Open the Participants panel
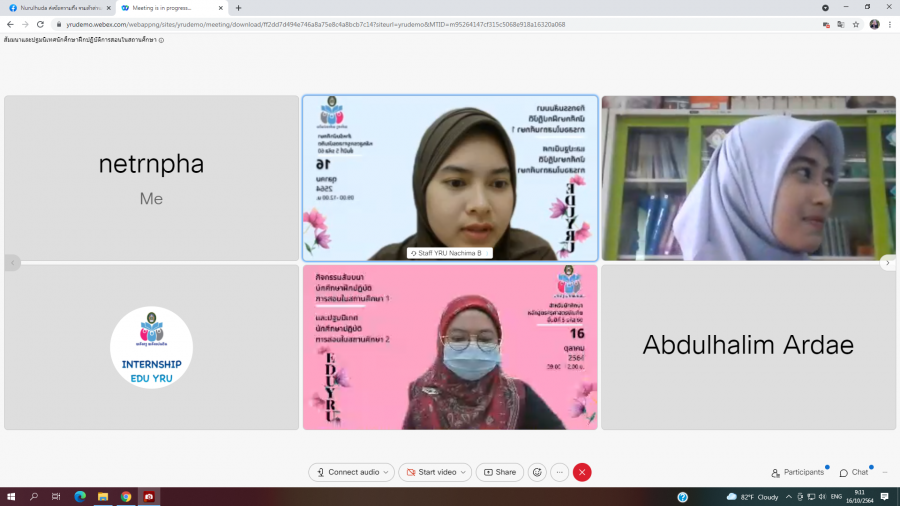The image size is (900, 506). click(798, 472)
